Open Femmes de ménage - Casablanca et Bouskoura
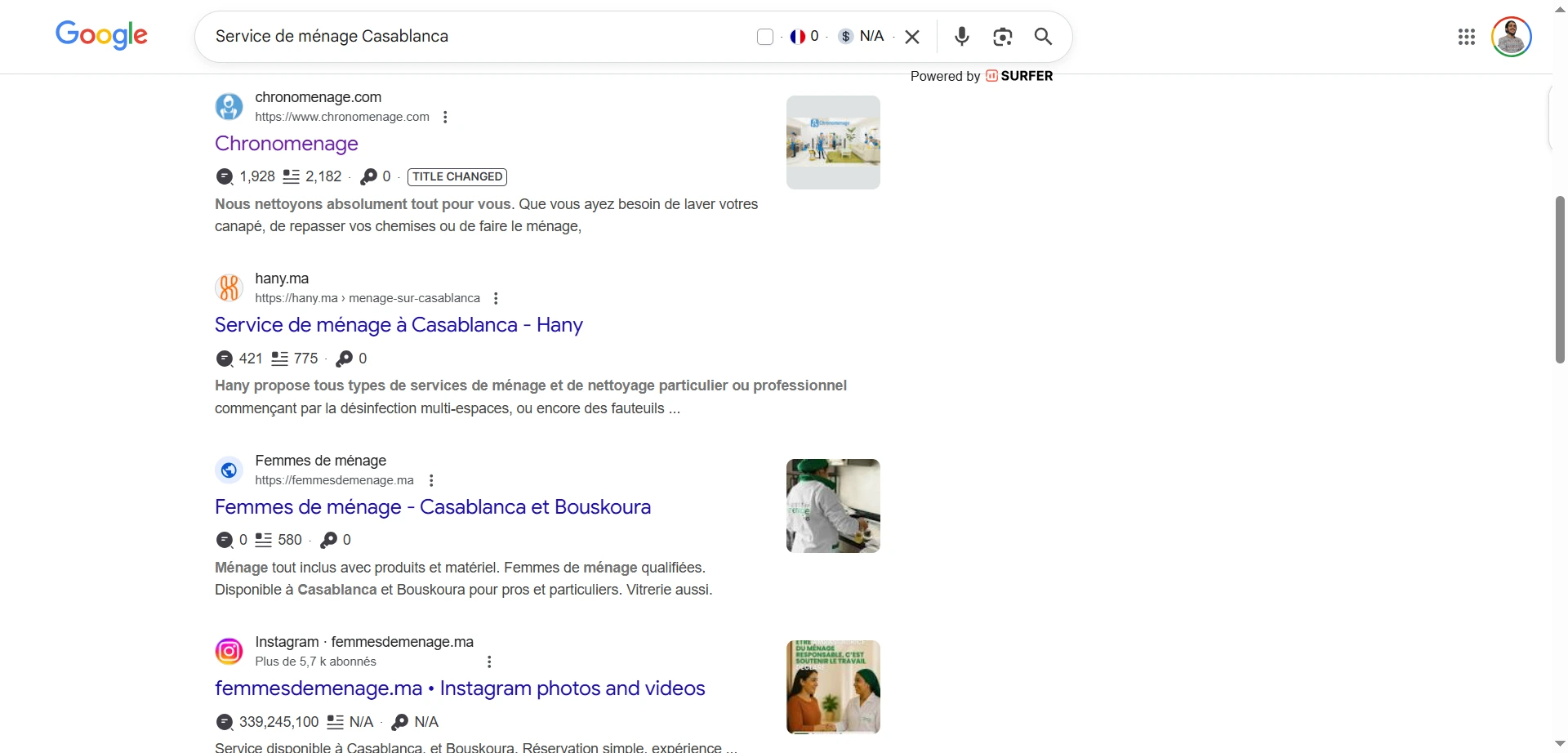 tap(433, 507)
